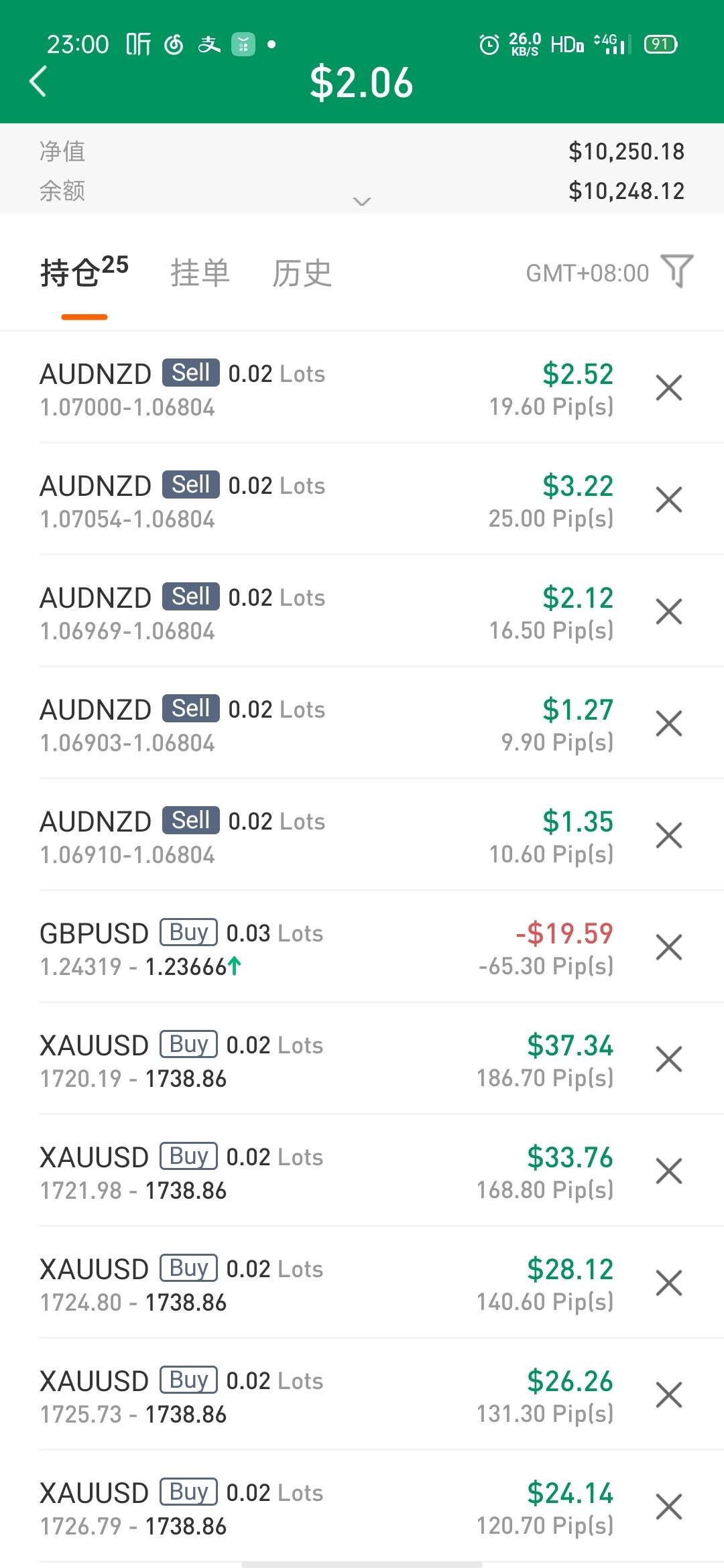Open the GBPUSD 0.03 Lots position details

[x=268, y=948]
